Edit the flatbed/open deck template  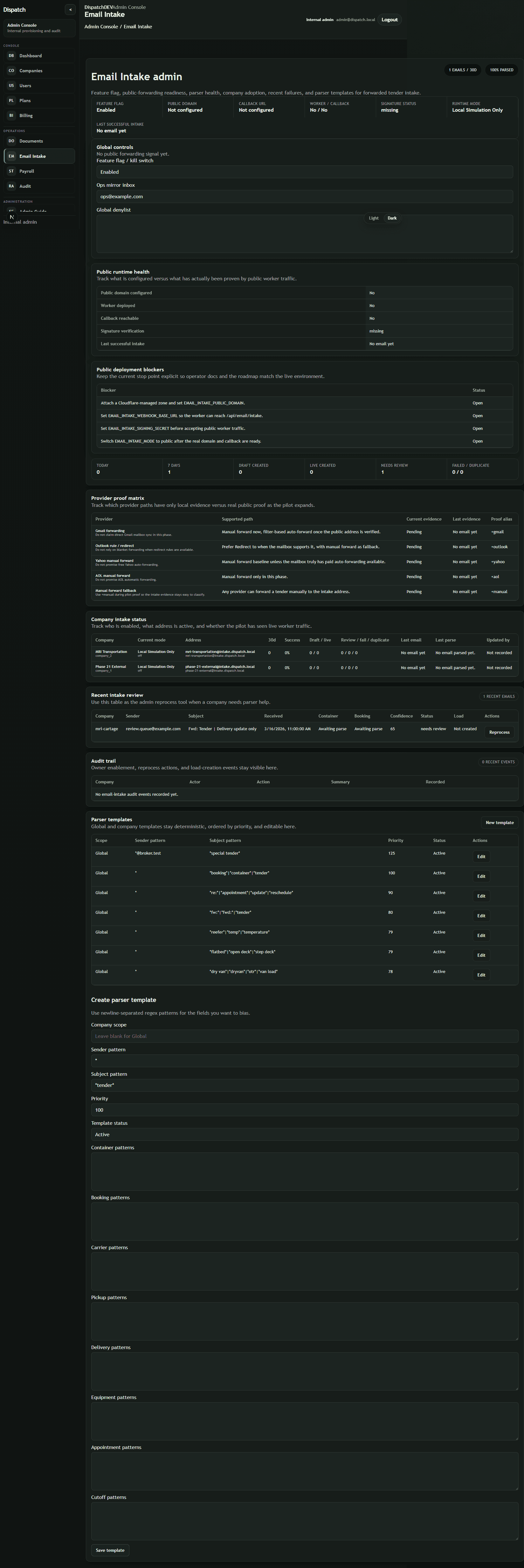point(481,955)
